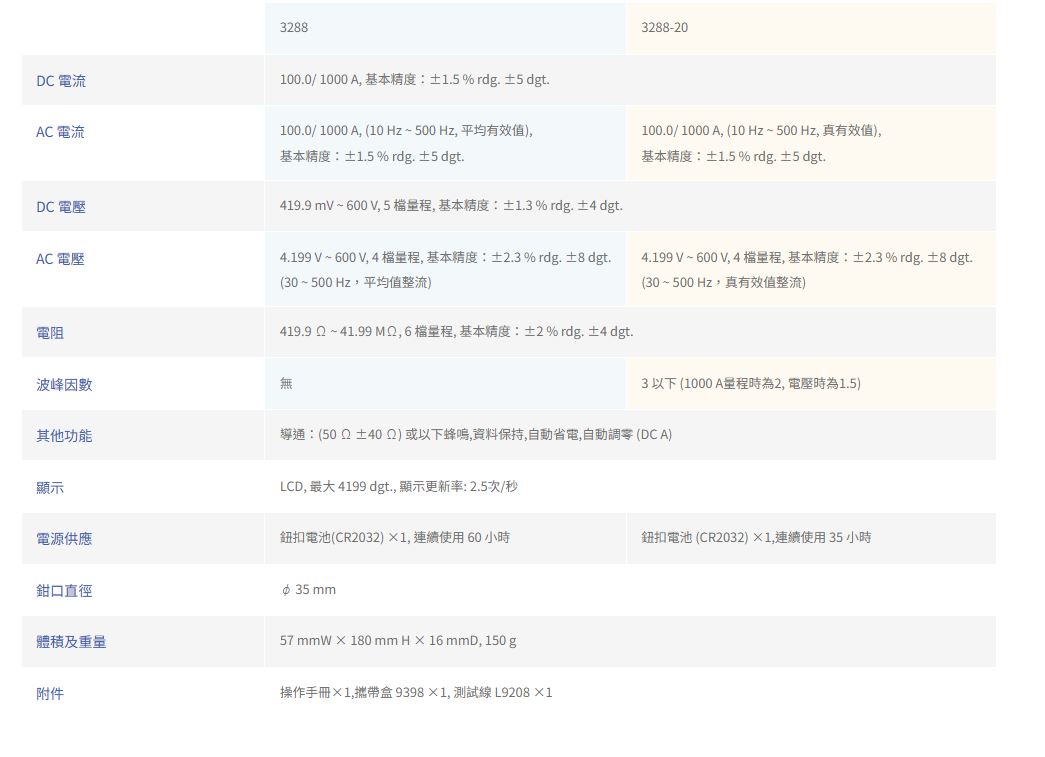Select the 無 crest factor cell
The width and height of the screenshot is (1045, 757).
pos(287,384)
